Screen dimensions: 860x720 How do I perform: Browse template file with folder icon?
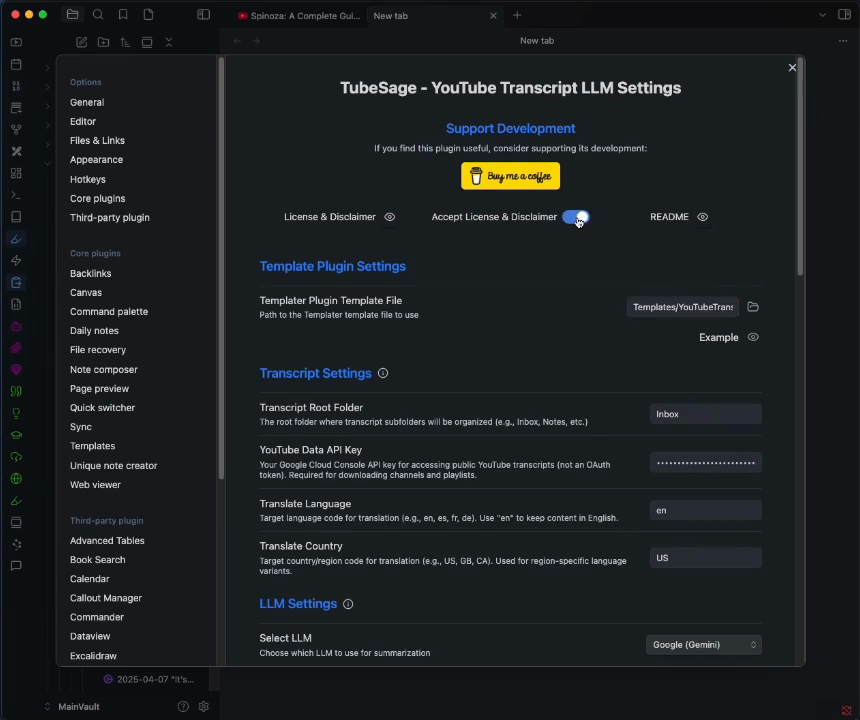753,307
